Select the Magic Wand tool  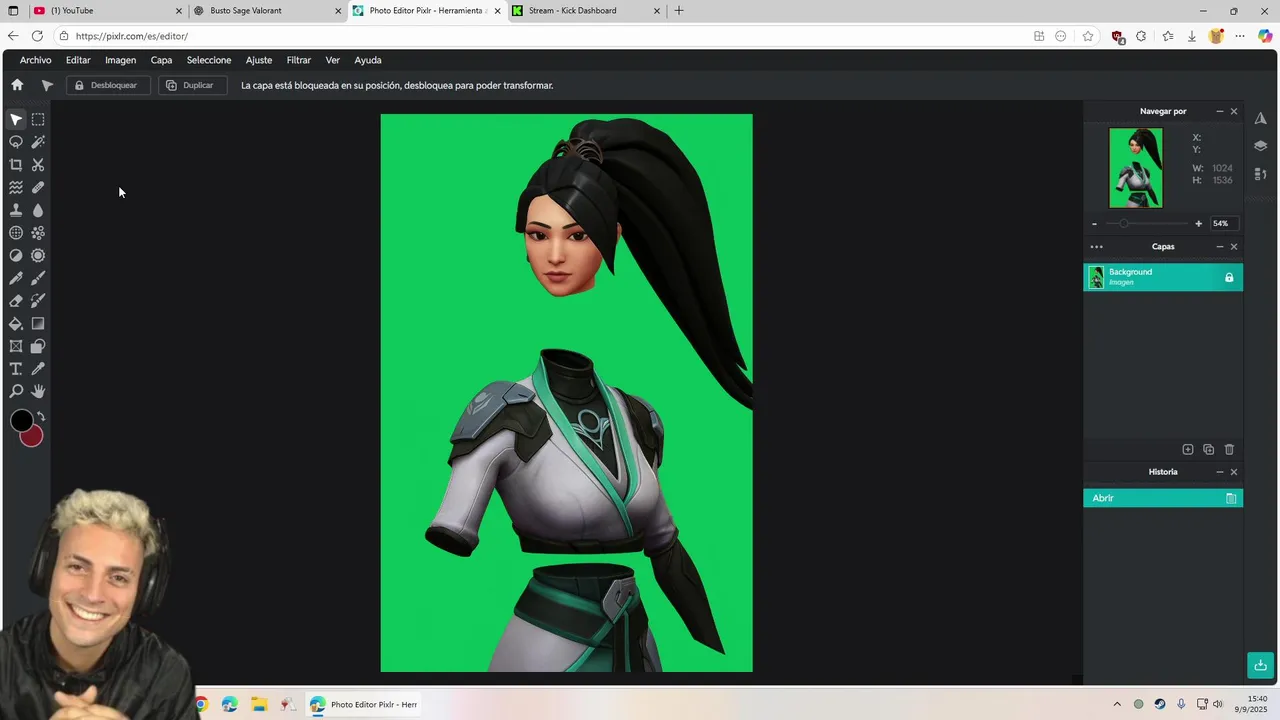click(x=38, y=142)
